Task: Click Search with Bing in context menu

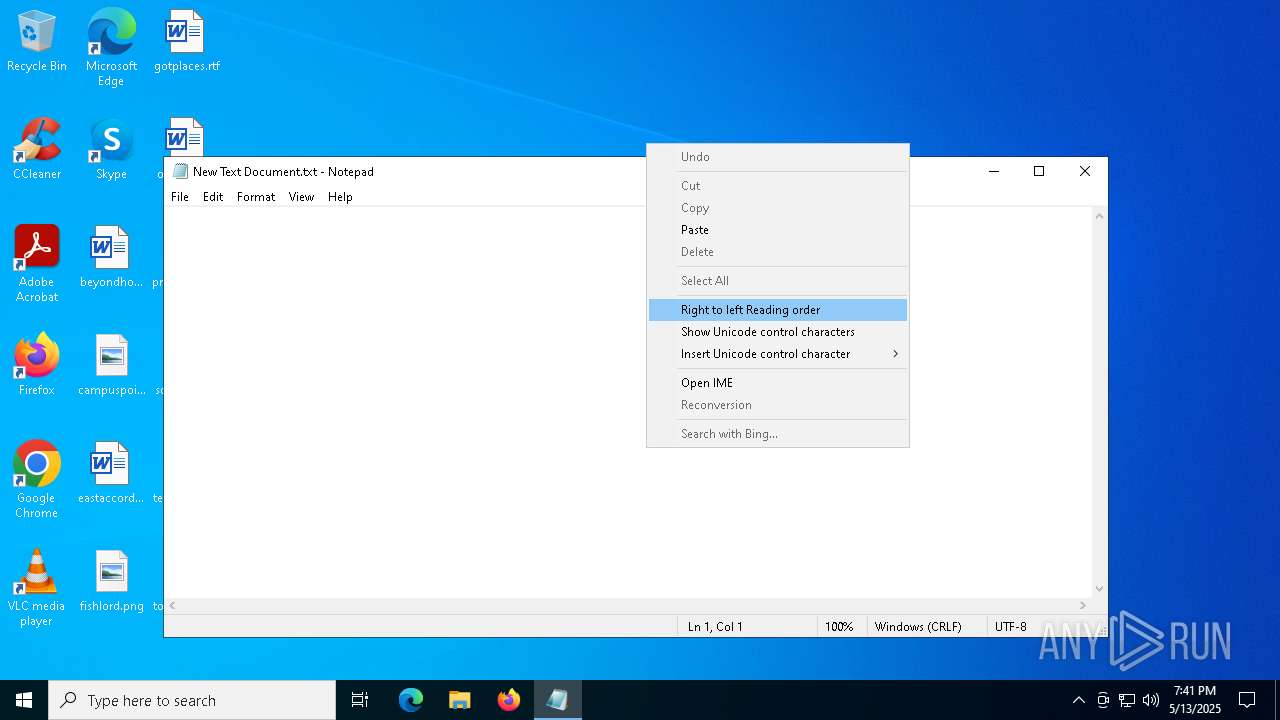Action: (778, 434)
